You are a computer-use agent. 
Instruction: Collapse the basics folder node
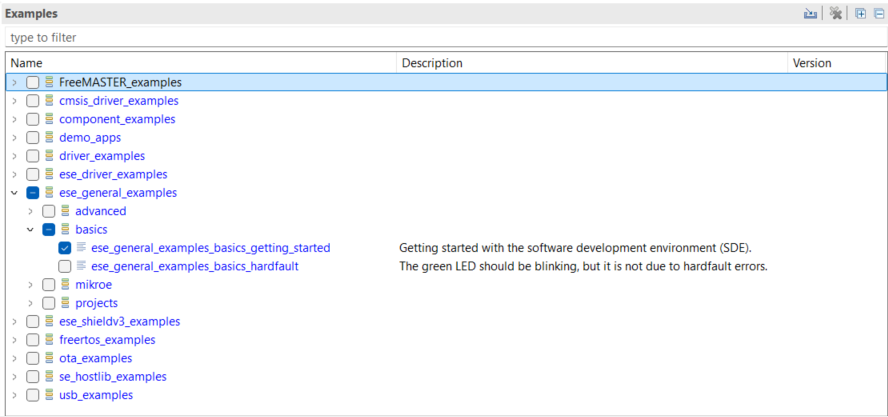pos(30,230)
